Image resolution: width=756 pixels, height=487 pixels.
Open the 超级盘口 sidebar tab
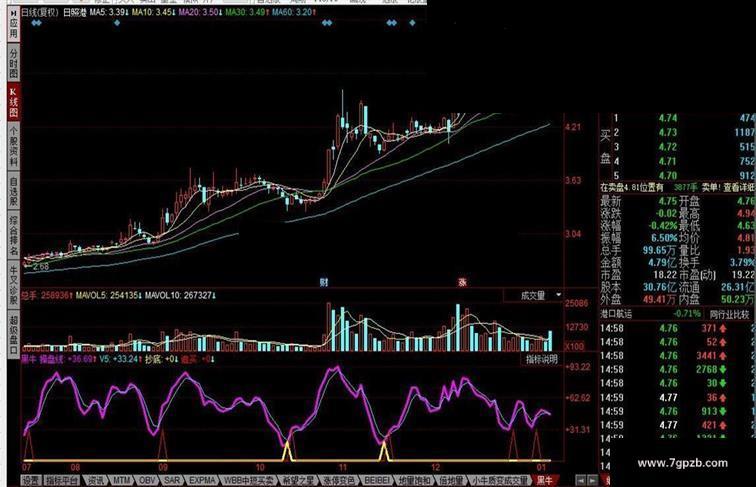pyautogui.click(x=14, y=334)
